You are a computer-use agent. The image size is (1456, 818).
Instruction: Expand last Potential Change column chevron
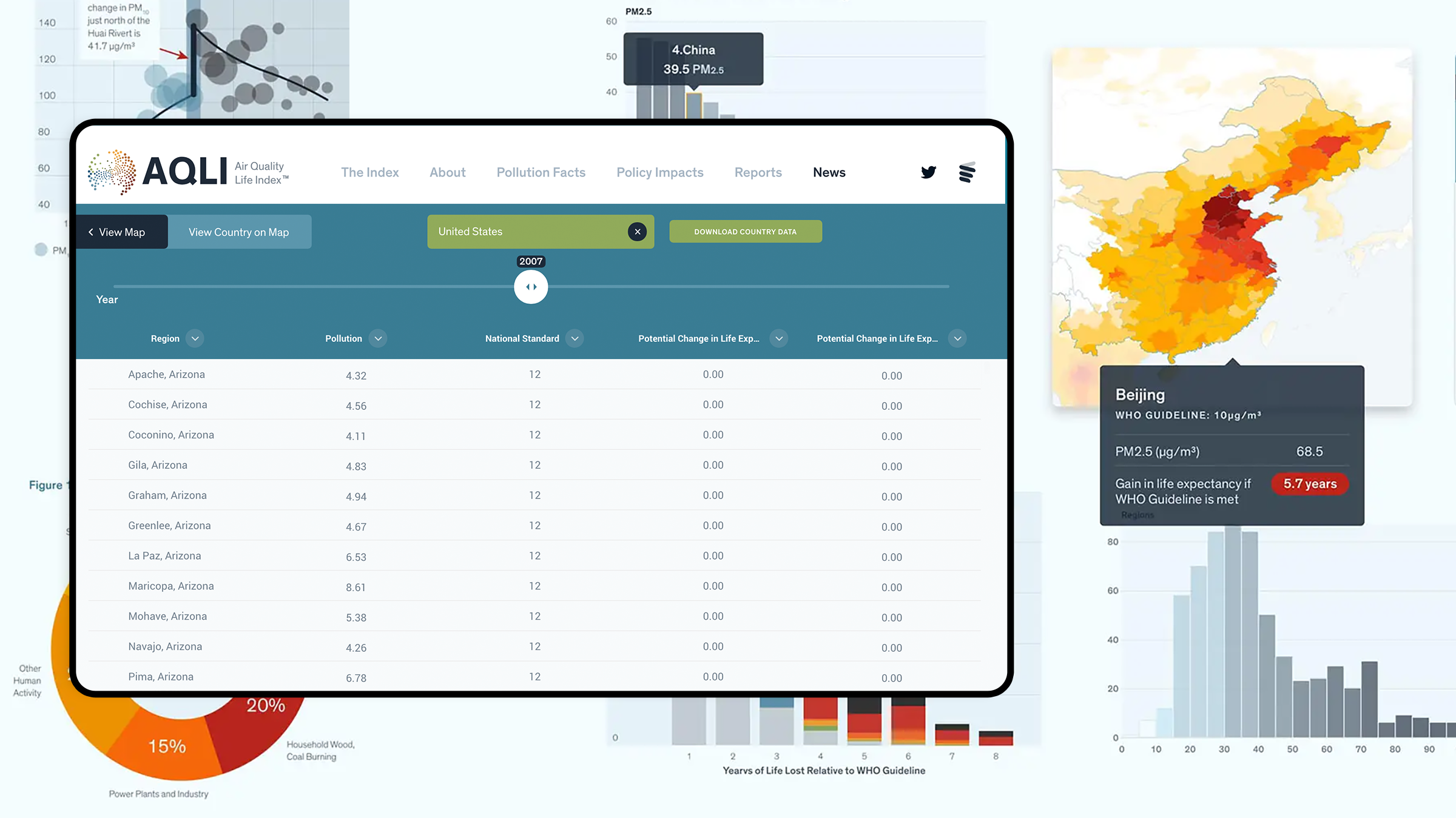[x=957, y=338]
